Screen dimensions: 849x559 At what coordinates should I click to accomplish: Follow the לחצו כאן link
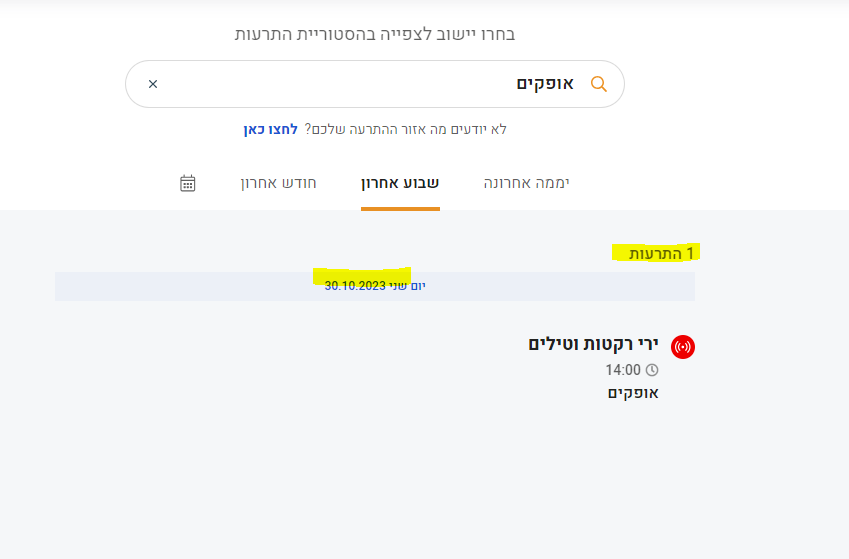(270, 129)
